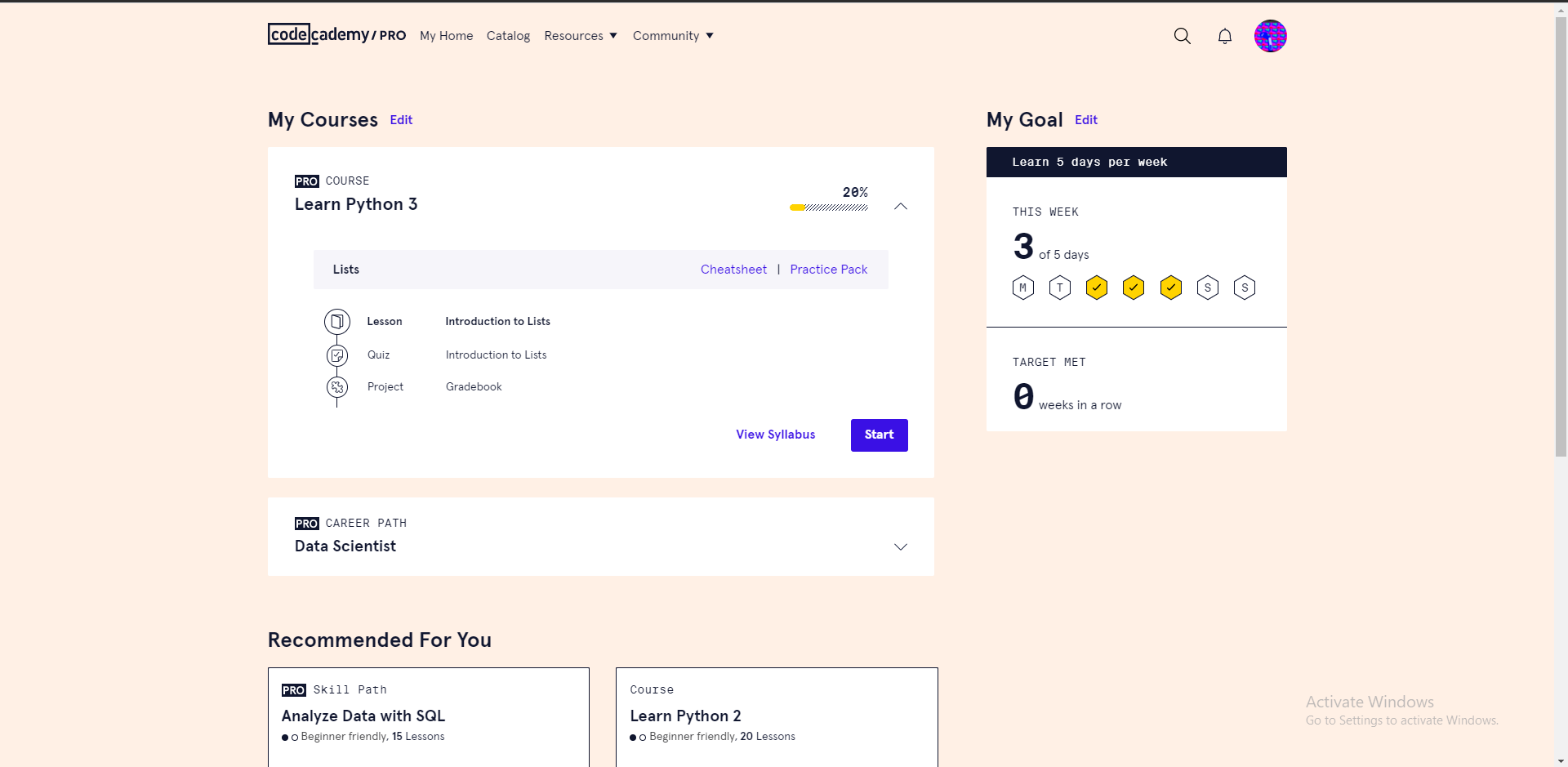Go to My Home
This screenshot has height=767, width=1568.
447,36
